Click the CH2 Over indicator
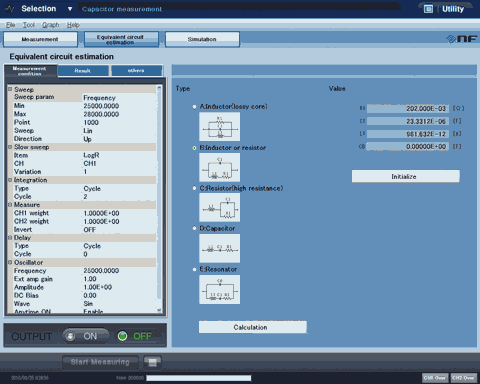Image resolution: width=480 pixels, height=384 pixels. coord(463,378)
